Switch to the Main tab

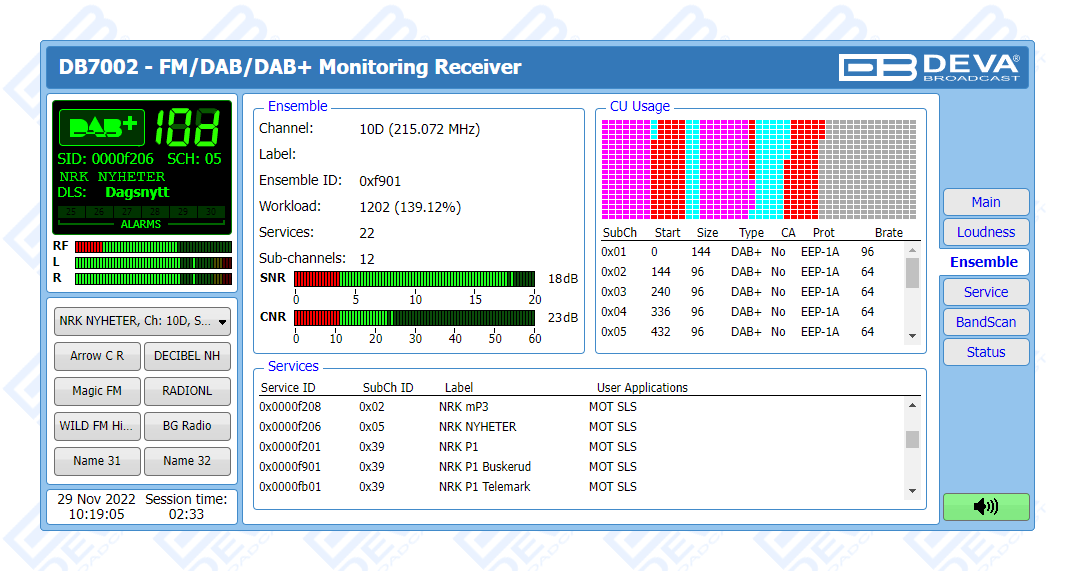pos(985,202)
